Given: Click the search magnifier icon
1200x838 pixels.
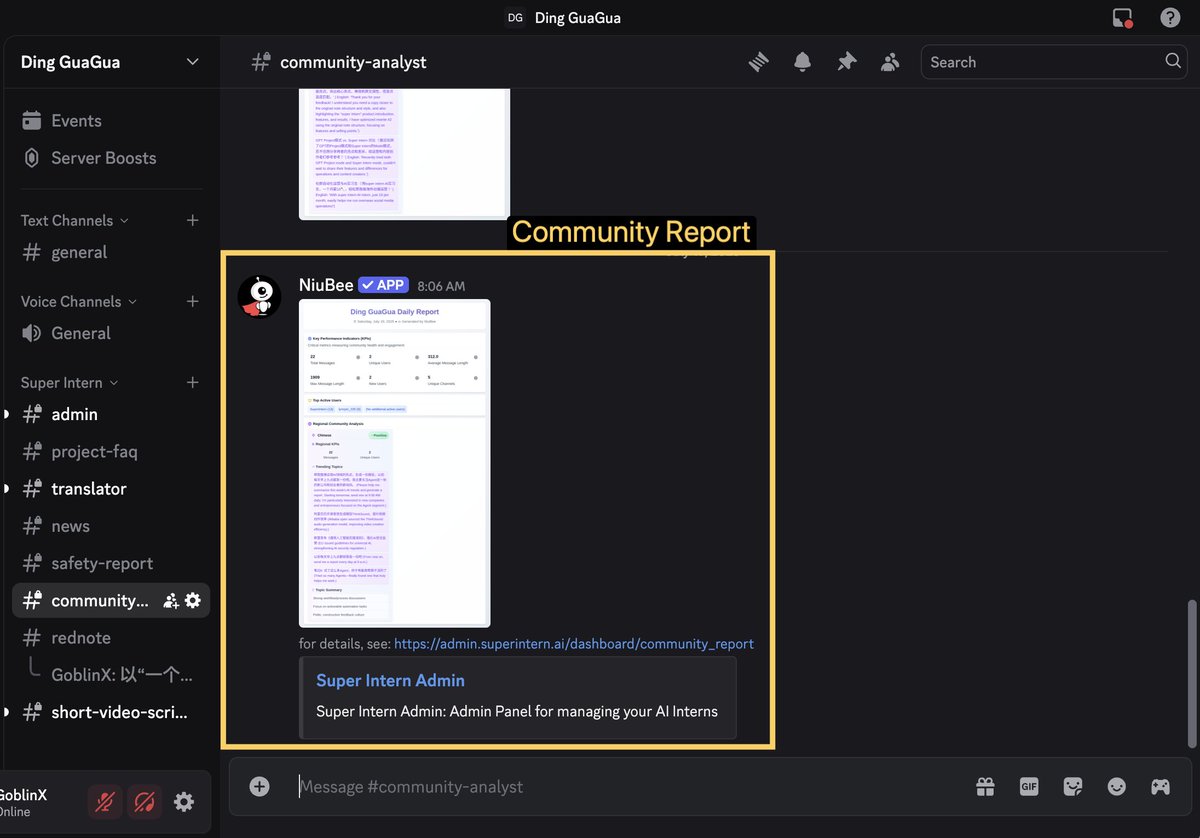Looking at the screenshot, I should (1173, 61).
